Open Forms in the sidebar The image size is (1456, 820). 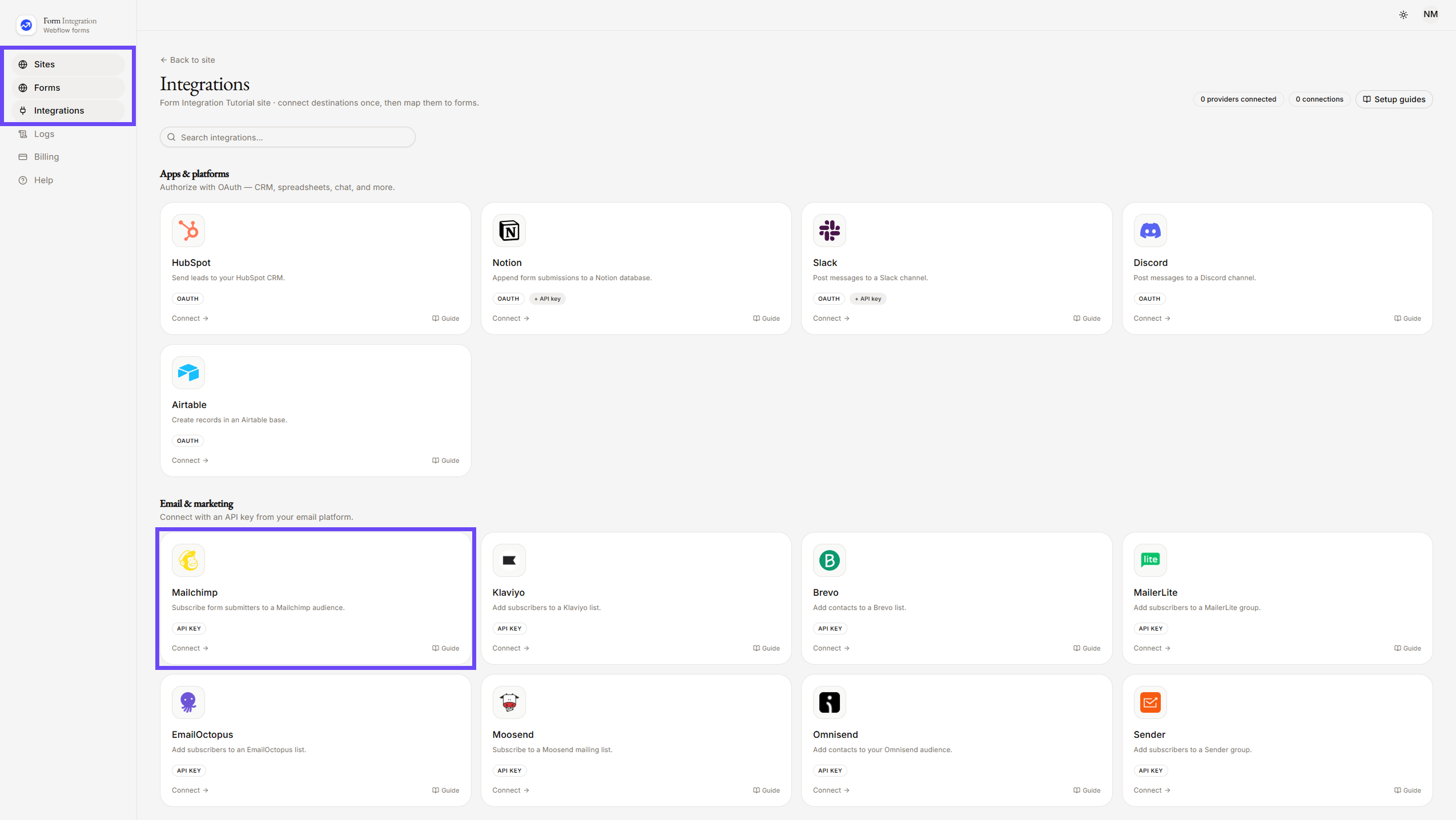tap(68, 88)
